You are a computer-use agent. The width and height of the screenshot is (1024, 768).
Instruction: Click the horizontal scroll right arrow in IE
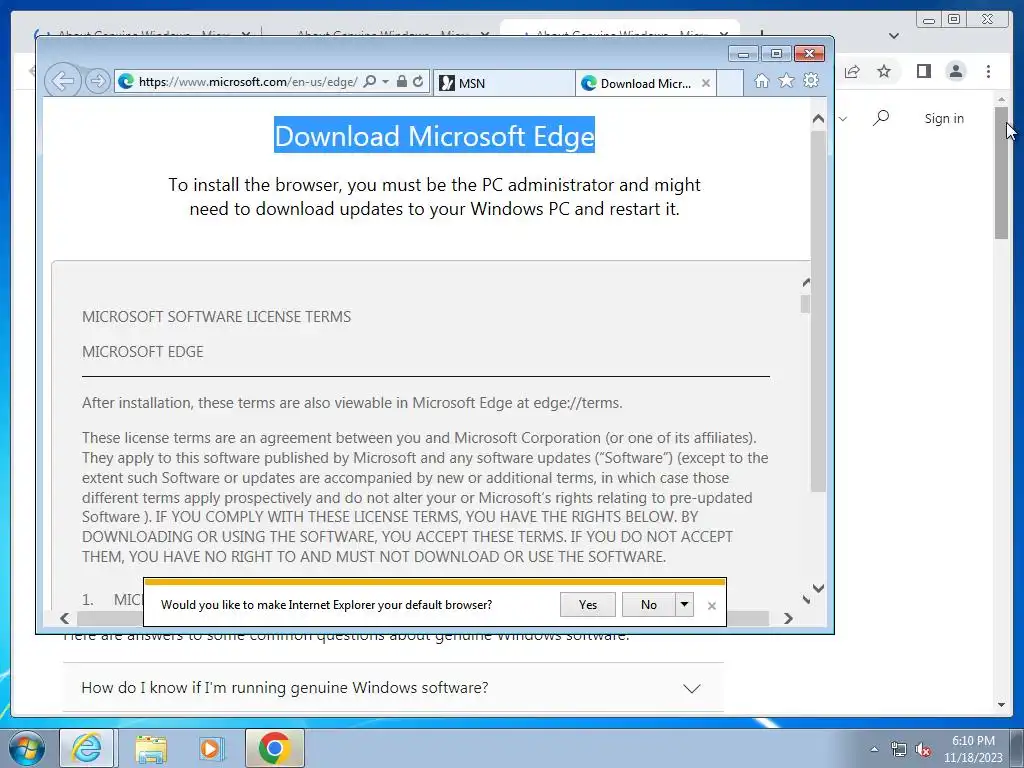coord(788,618)
